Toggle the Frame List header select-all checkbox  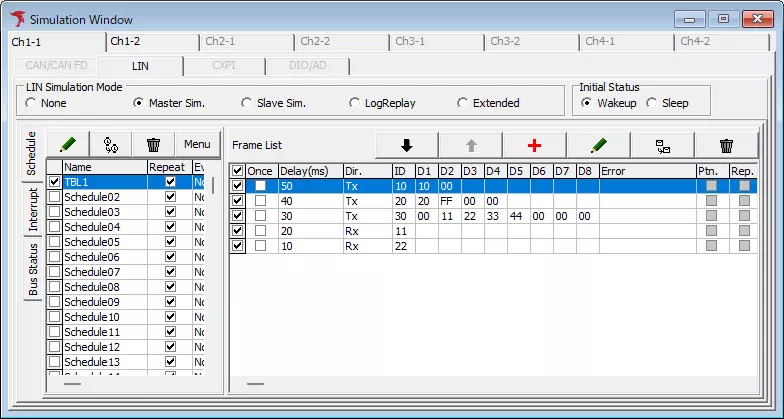(x=238, y=171)
